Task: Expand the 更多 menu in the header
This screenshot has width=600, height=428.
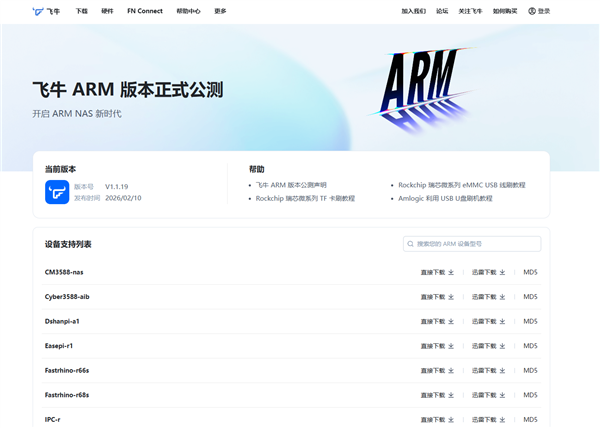Action: (220, 11)
